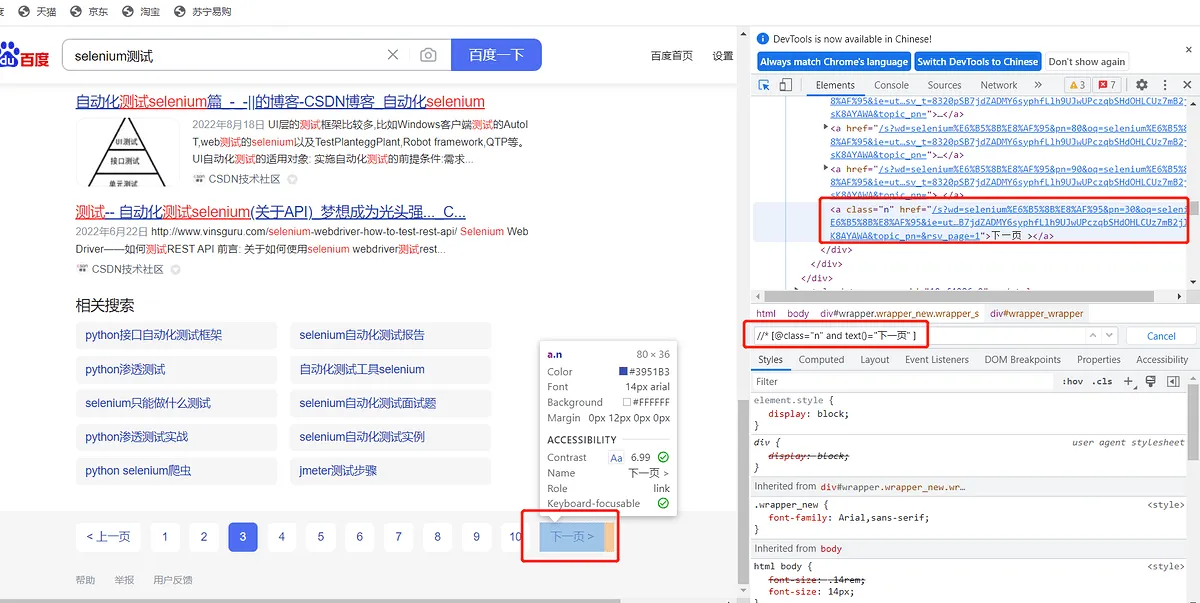Toggle the computed styles sidebar icon
Viewport: 1200px width, 603px height.
[x=1173, y=381]
